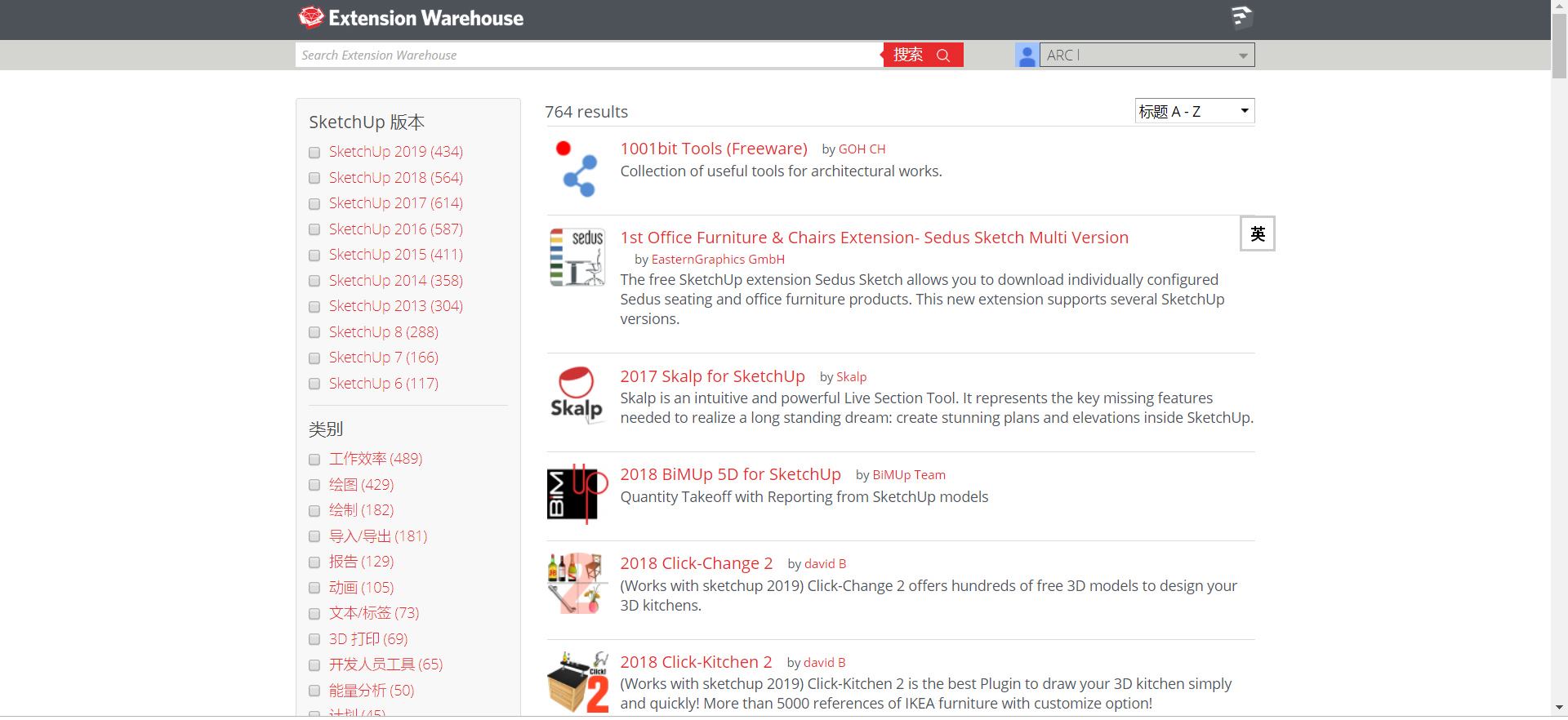This screenshot has width=1568, height=720.
Task: Open 1st Office Furniture & Chairs Extension link
Action: (x=875, y=238)
